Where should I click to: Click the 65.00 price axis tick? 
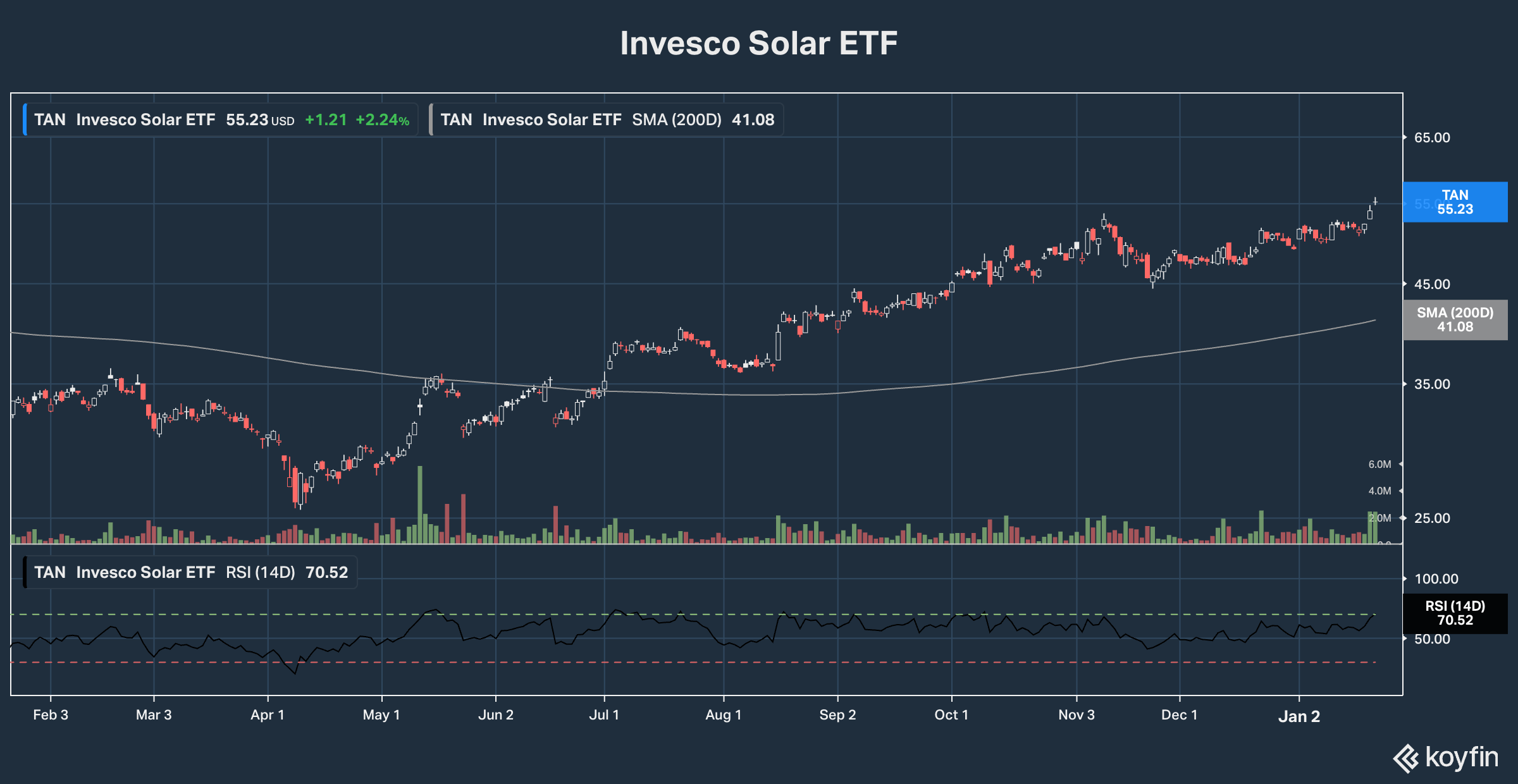tap(1432, 138)
